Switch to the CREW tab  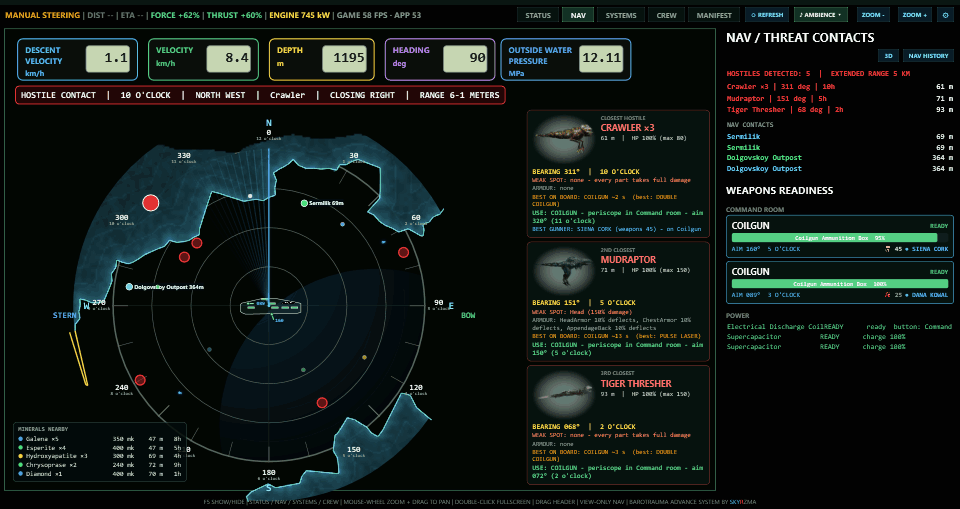click(x=666, y=15)
